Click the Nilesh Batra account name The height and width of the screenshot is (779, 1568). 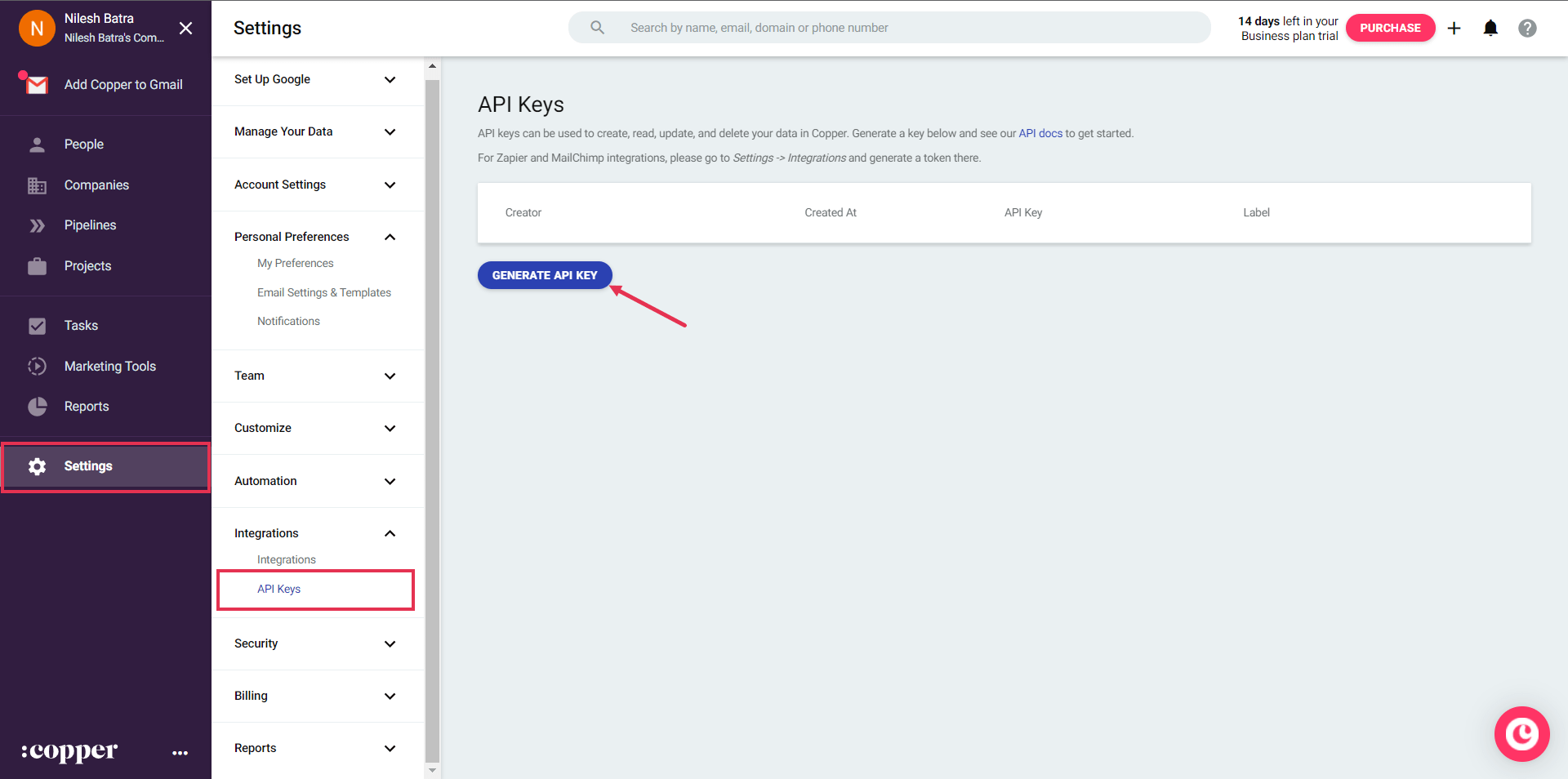[x=99, y=19]
